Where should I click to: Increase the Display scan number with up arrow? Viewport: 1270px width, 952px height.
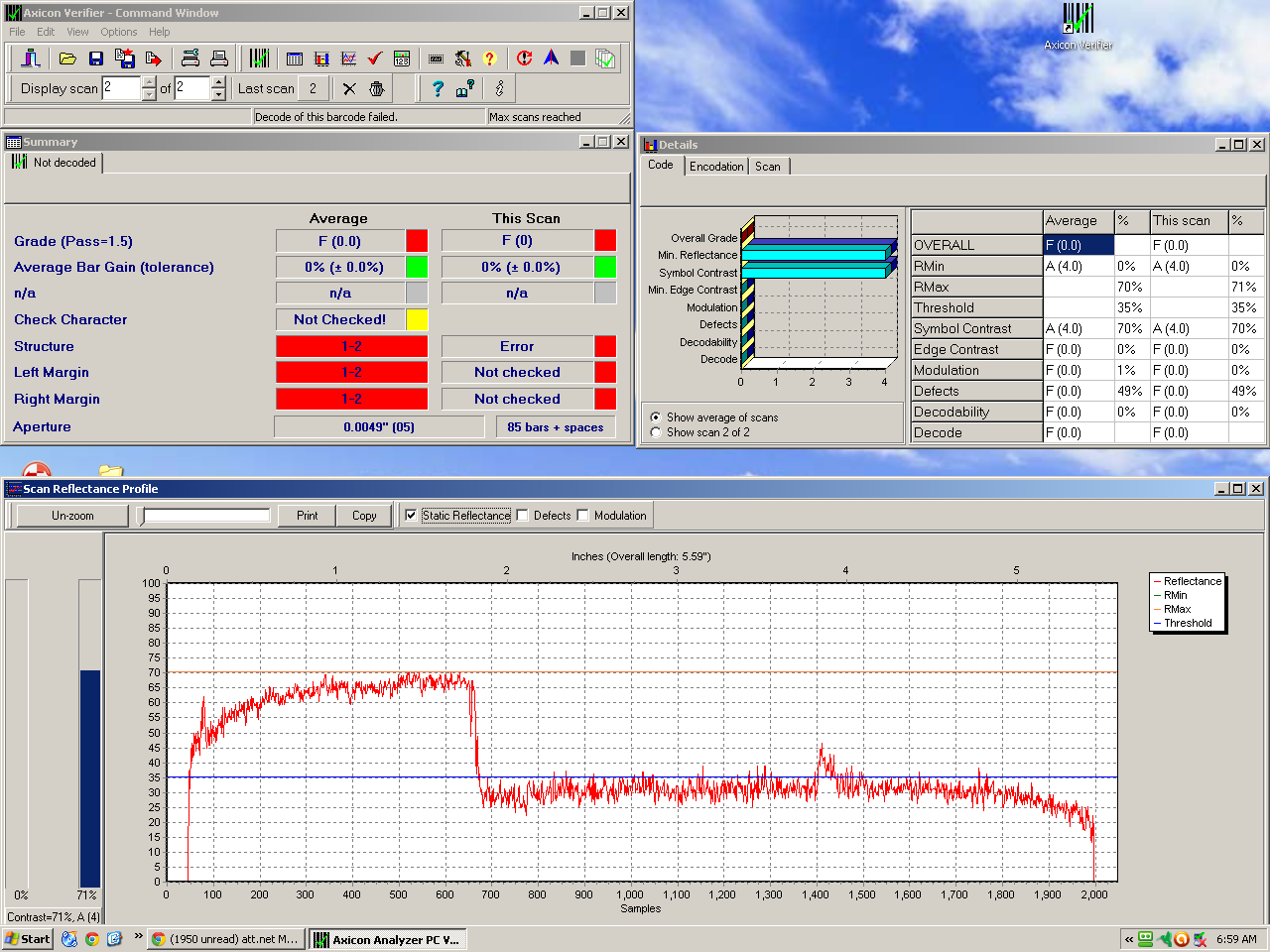coord(149,82)
